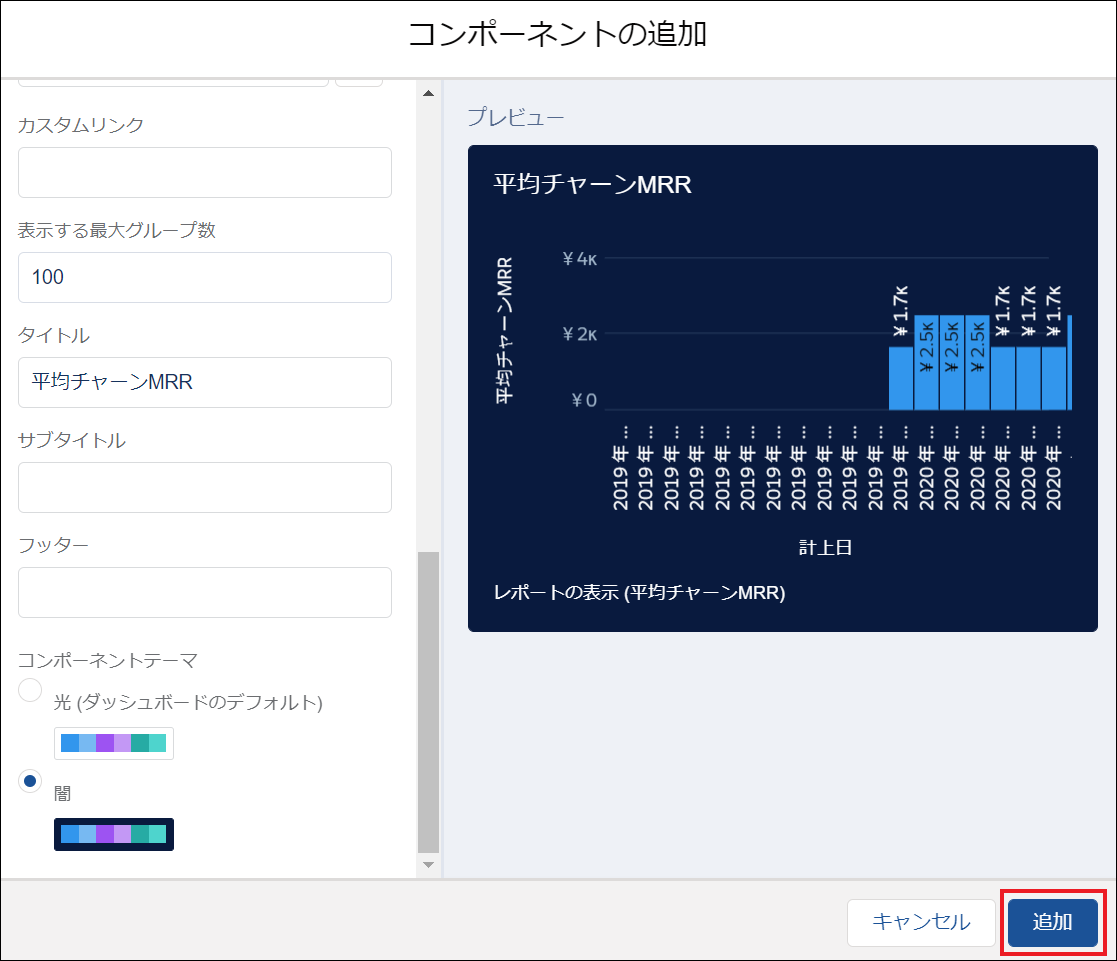Click the scrollbar down arrow

[429, 864]
